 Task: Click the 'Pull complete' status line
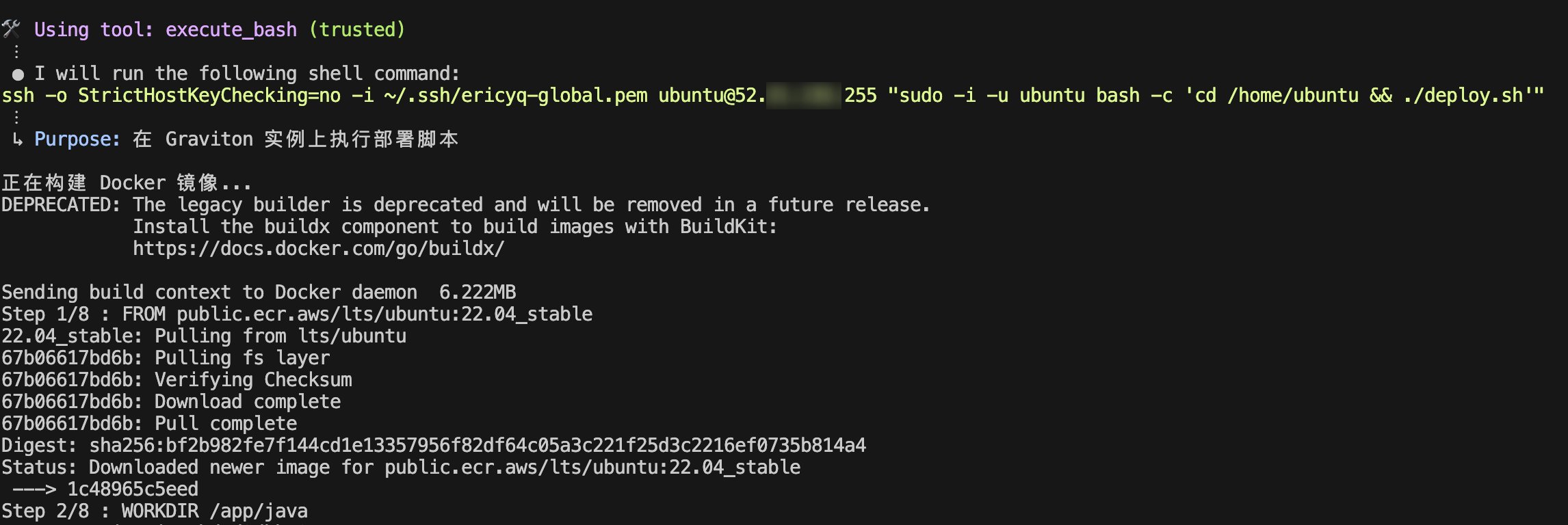click(149, 424)
